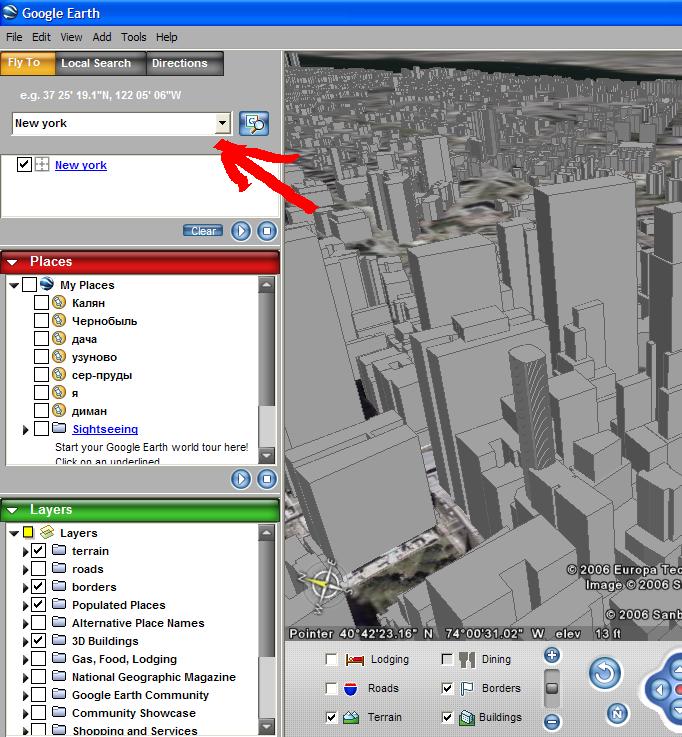Switch to the Directions tab
The height and width of the screenshot is (737, 682).
pos(185,63)
